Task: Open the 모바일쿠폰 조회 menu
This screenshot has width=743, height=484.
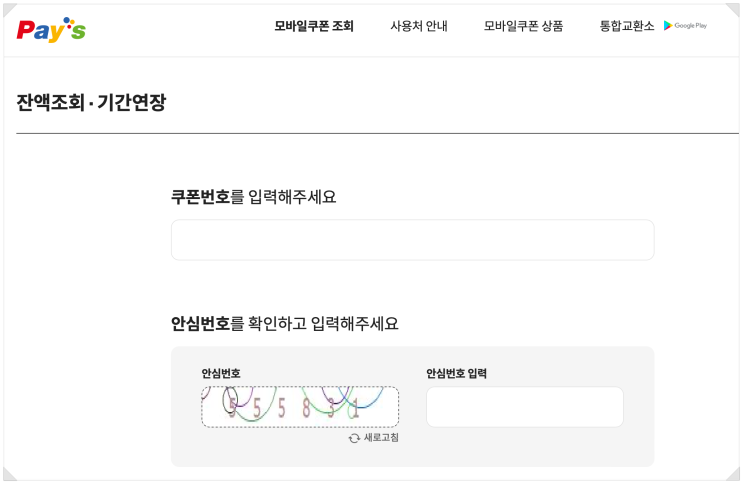Action: click(314, 27)
